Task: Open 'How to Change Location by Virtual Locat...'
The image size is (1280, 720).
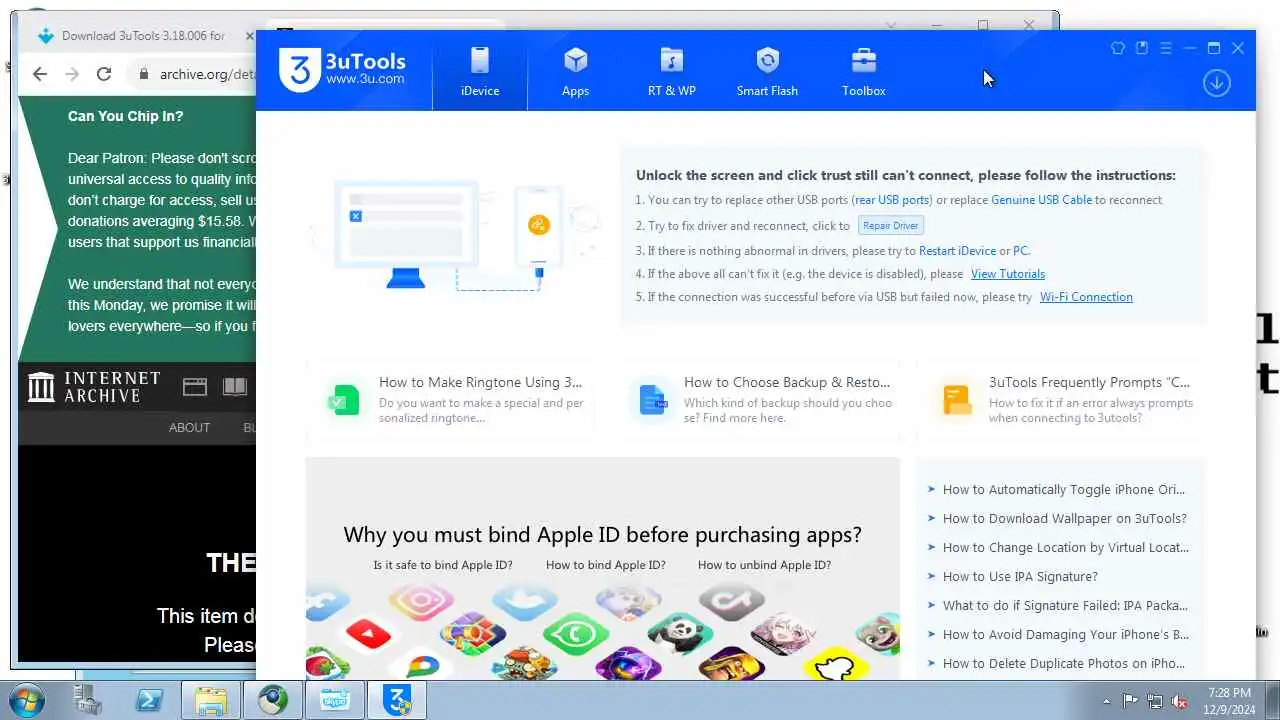Action: coord(1065,548)
